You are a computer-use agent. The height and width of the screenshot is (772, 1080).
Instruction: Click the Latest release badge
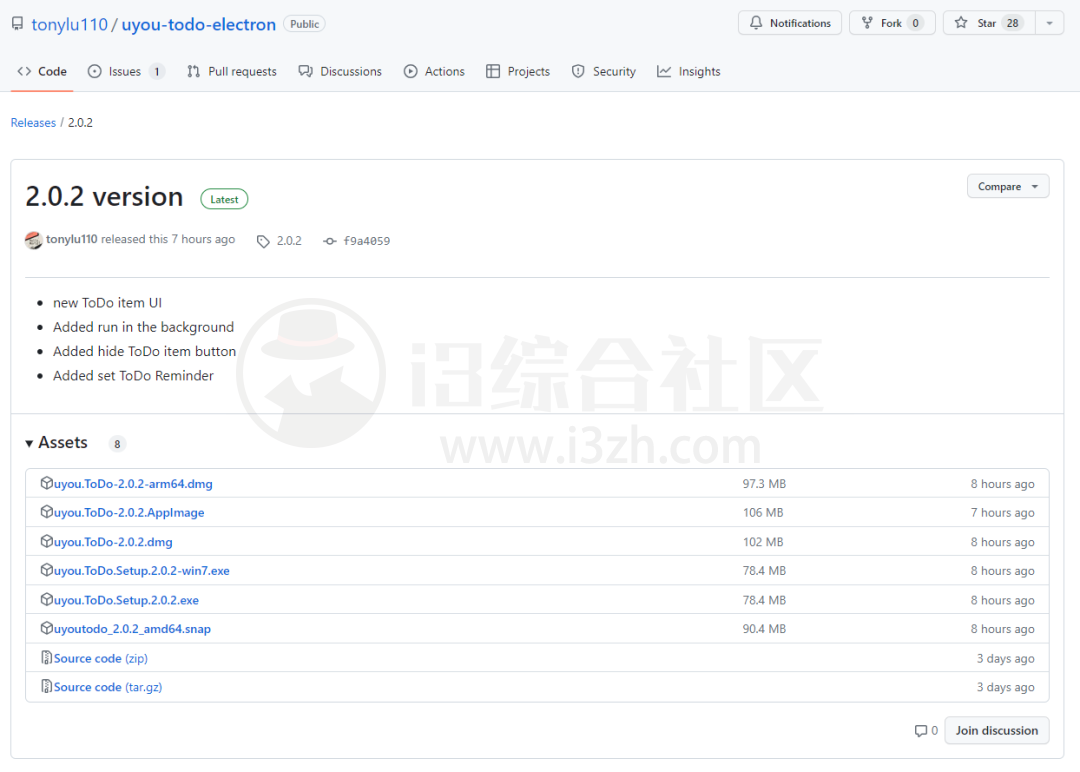pyautogui.click(x=225, y=199)
